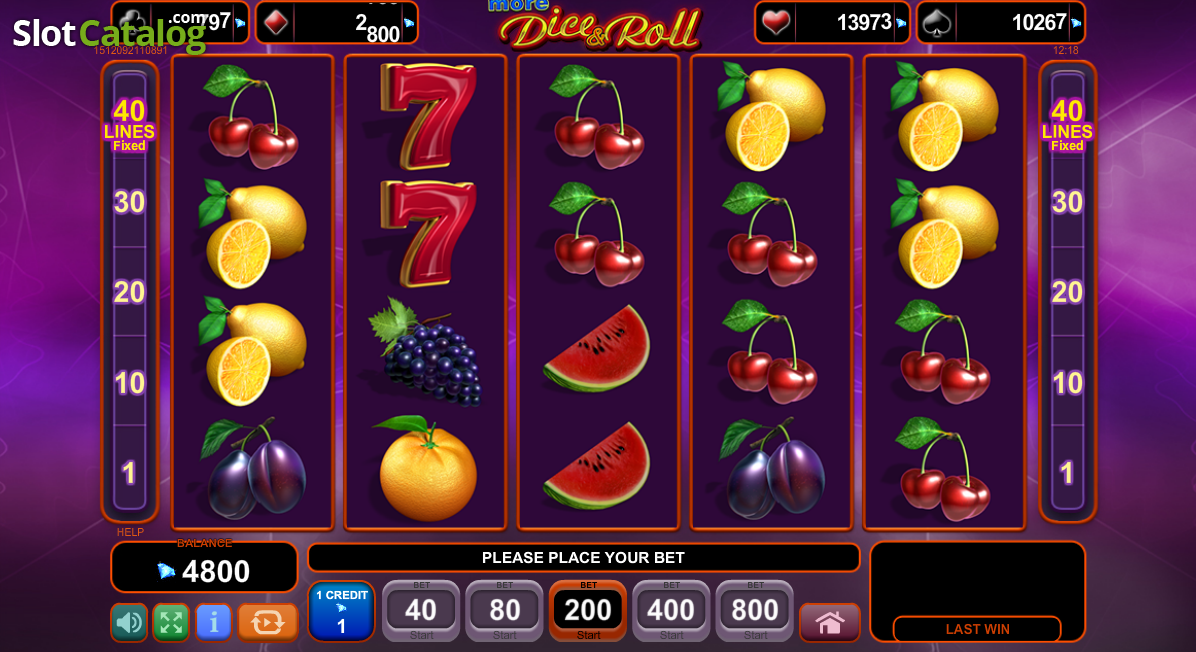1196x652 pixels.
Task: Start spin with Bet 40
Action: coord(421,611)
